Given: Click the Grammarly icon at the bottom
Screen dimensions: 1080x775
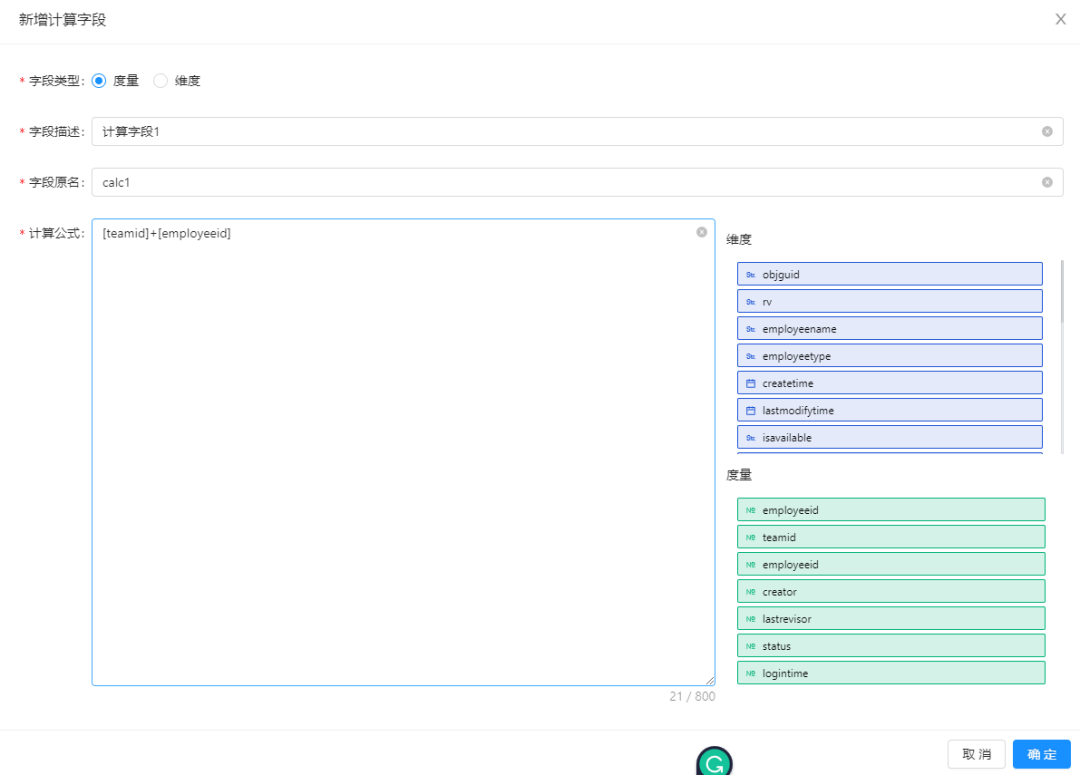Looking at the screenshot, I should click(714, 764).
